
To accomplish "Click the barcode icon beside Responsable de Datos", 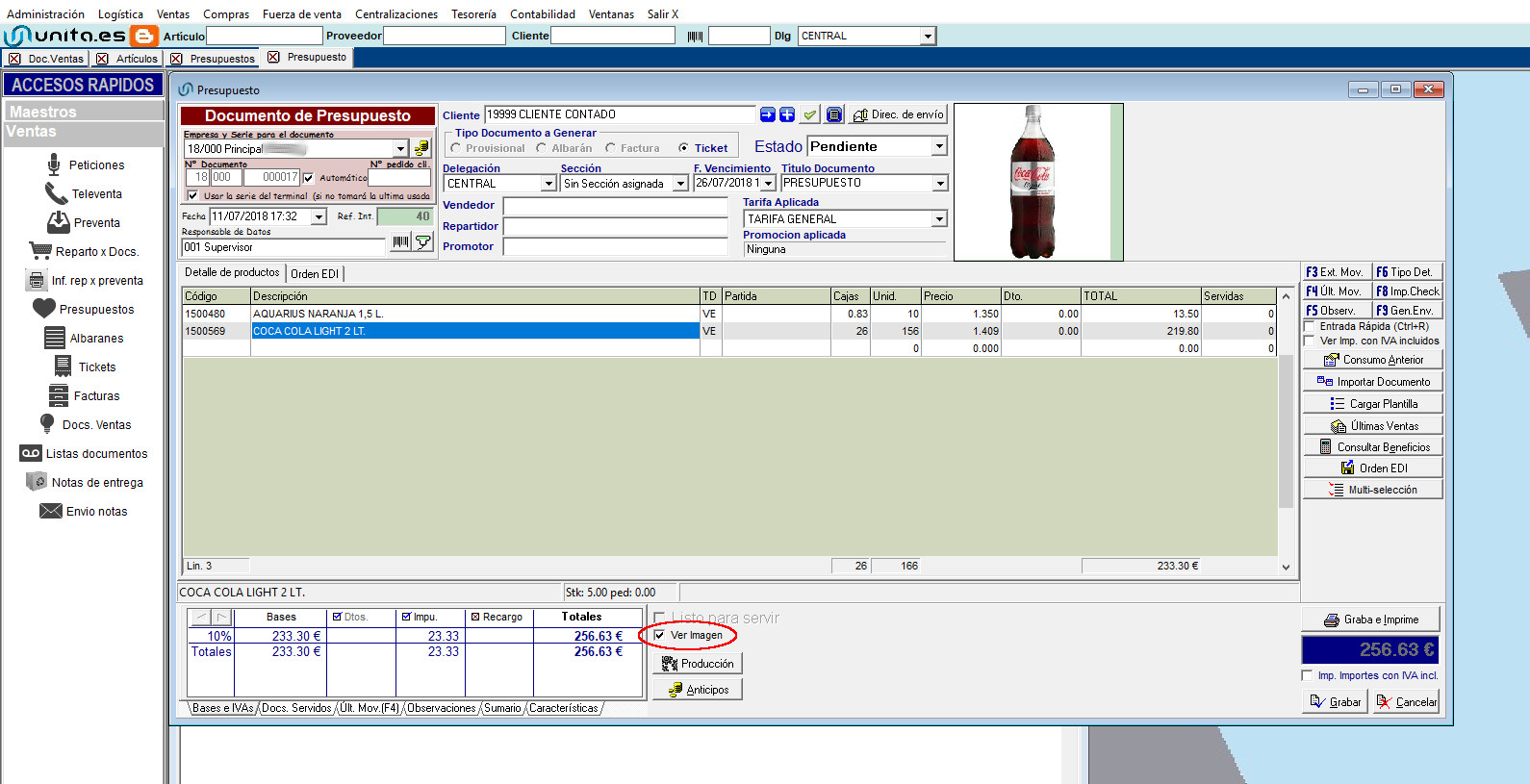I will (400, 242).
